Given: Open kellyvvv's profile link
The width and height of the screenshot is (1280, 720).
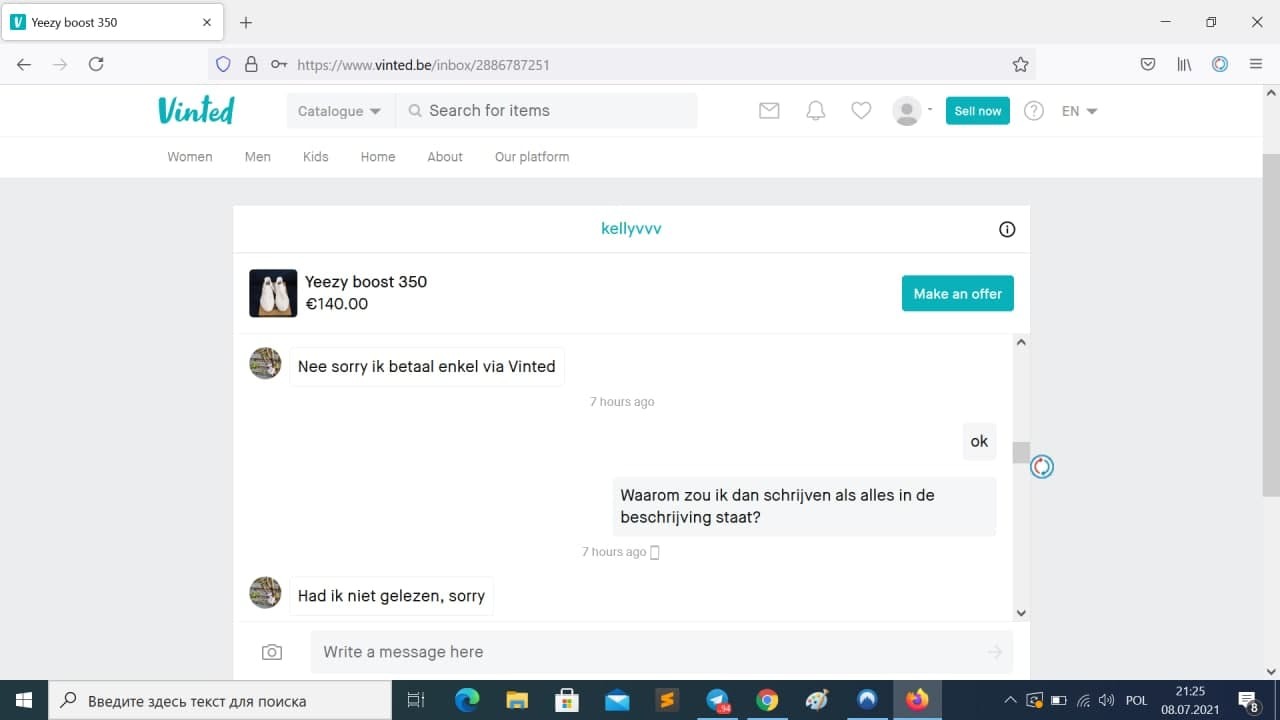Looking at the screenshot, I should click(x=631, y=228).
